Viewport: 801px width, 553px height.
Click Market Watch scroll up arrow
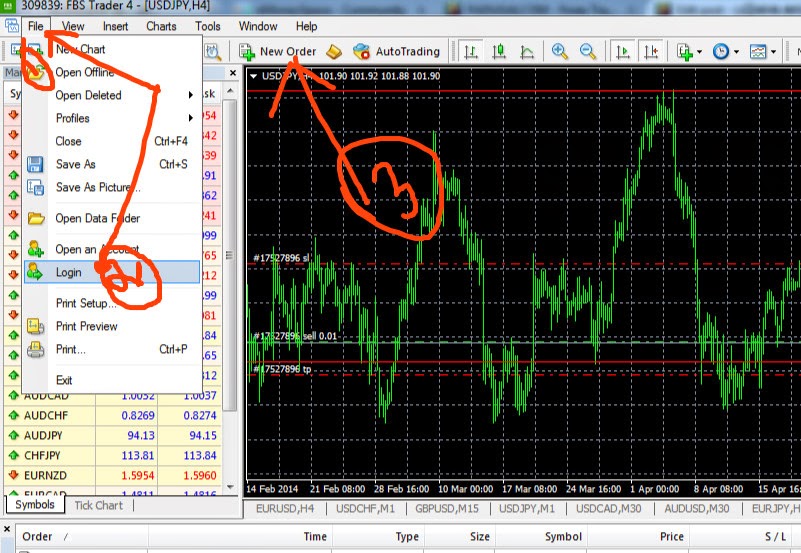click(x=230, y=91)
